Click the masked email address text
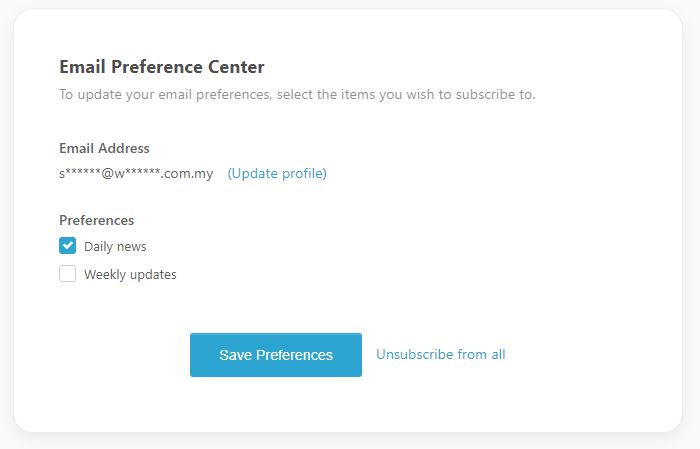Viewport: 700px width, 449px height. pyautogui.click(x=136, y=173)
